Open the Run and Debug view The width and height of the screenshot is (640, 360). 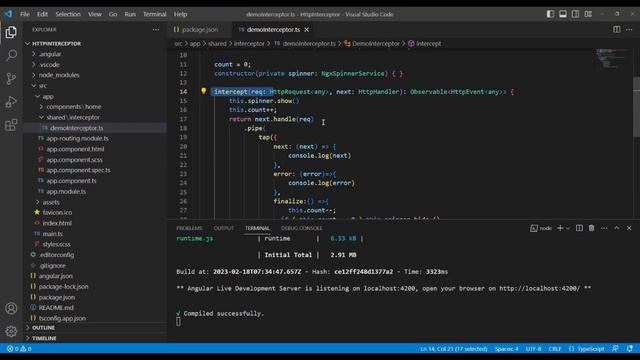[x=11, y=102]
